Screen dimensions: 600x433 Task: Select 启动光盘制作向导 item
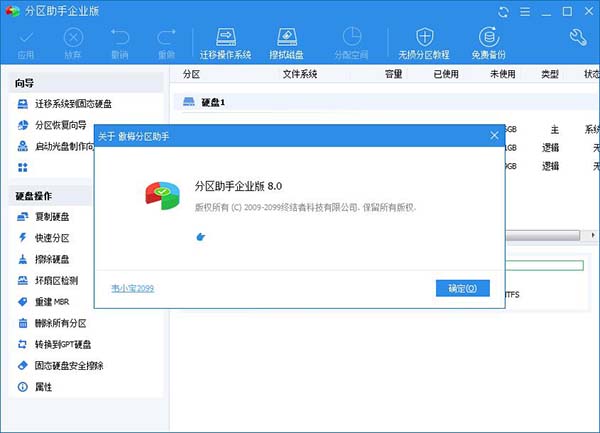coord(55,147)
